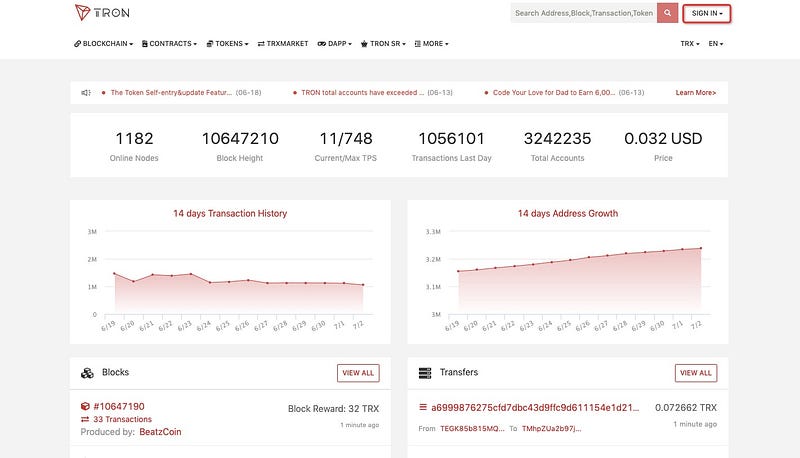Open transfer hash a6999876275cfd7dbc43

click(x=535, y=408)
